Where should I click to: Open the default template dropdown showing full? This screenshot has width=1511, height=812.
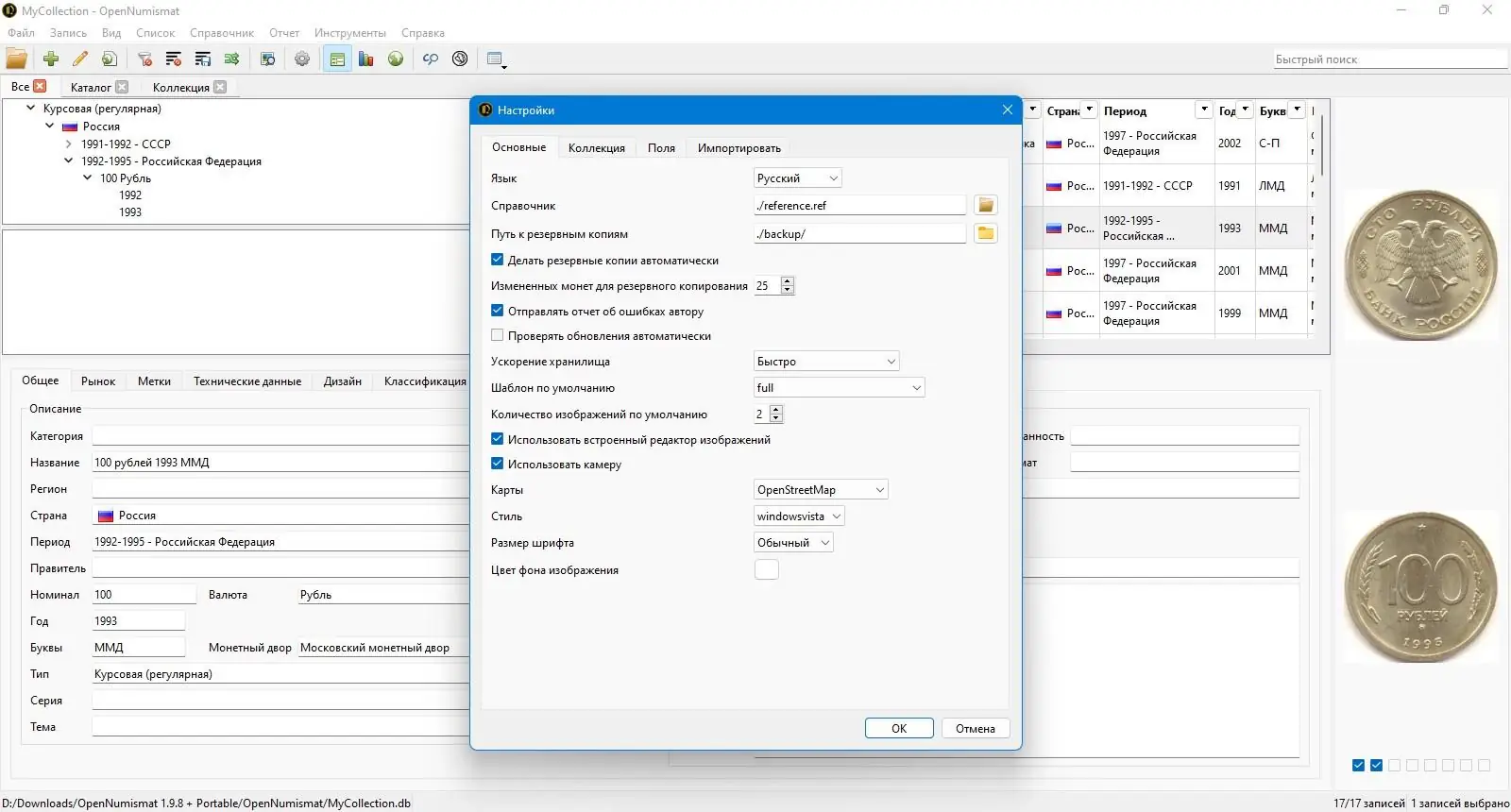840,387
